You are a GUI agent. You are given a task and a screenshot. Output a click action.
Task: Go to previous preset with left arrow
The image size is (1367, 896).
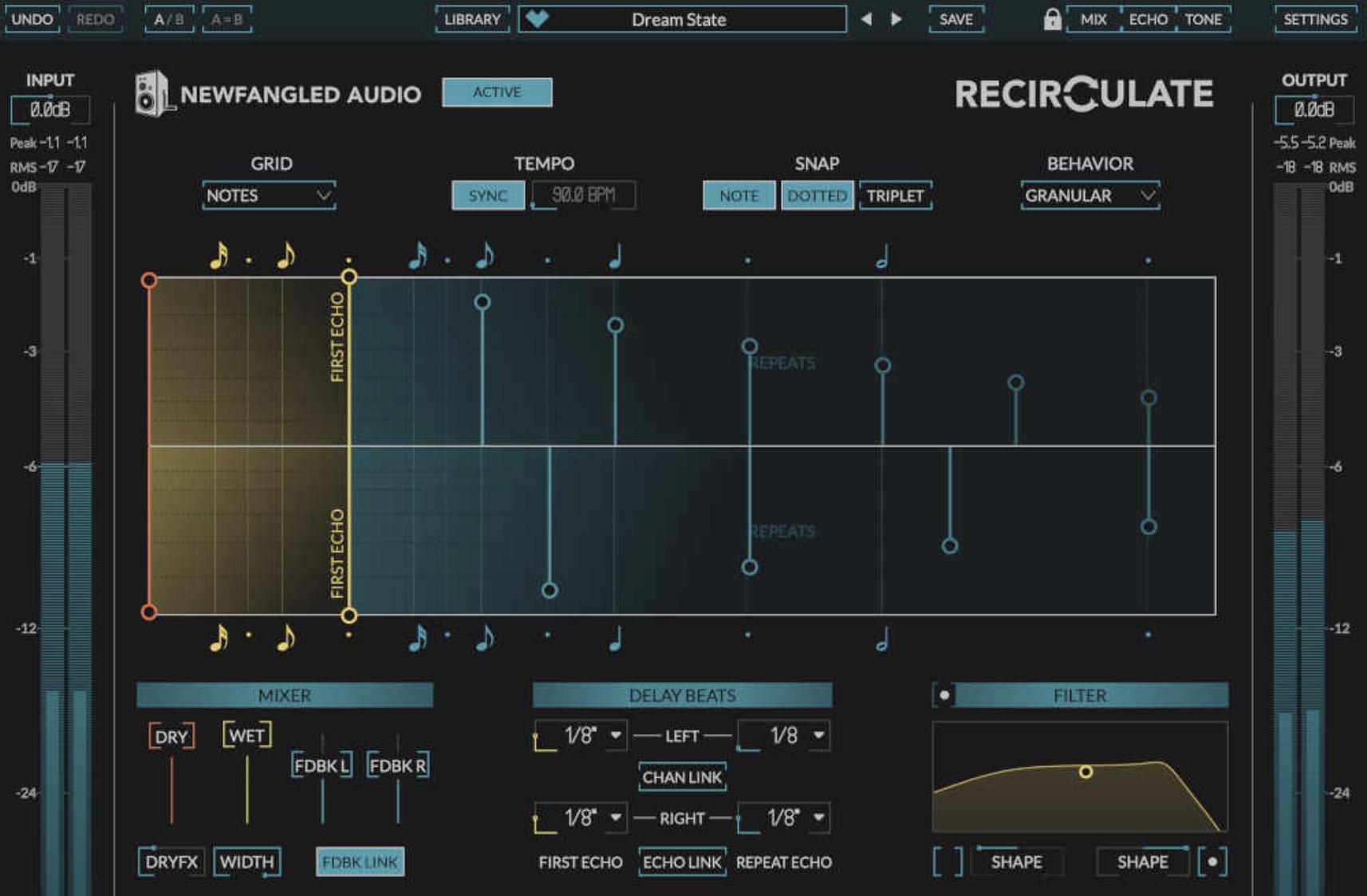[866, 19]
